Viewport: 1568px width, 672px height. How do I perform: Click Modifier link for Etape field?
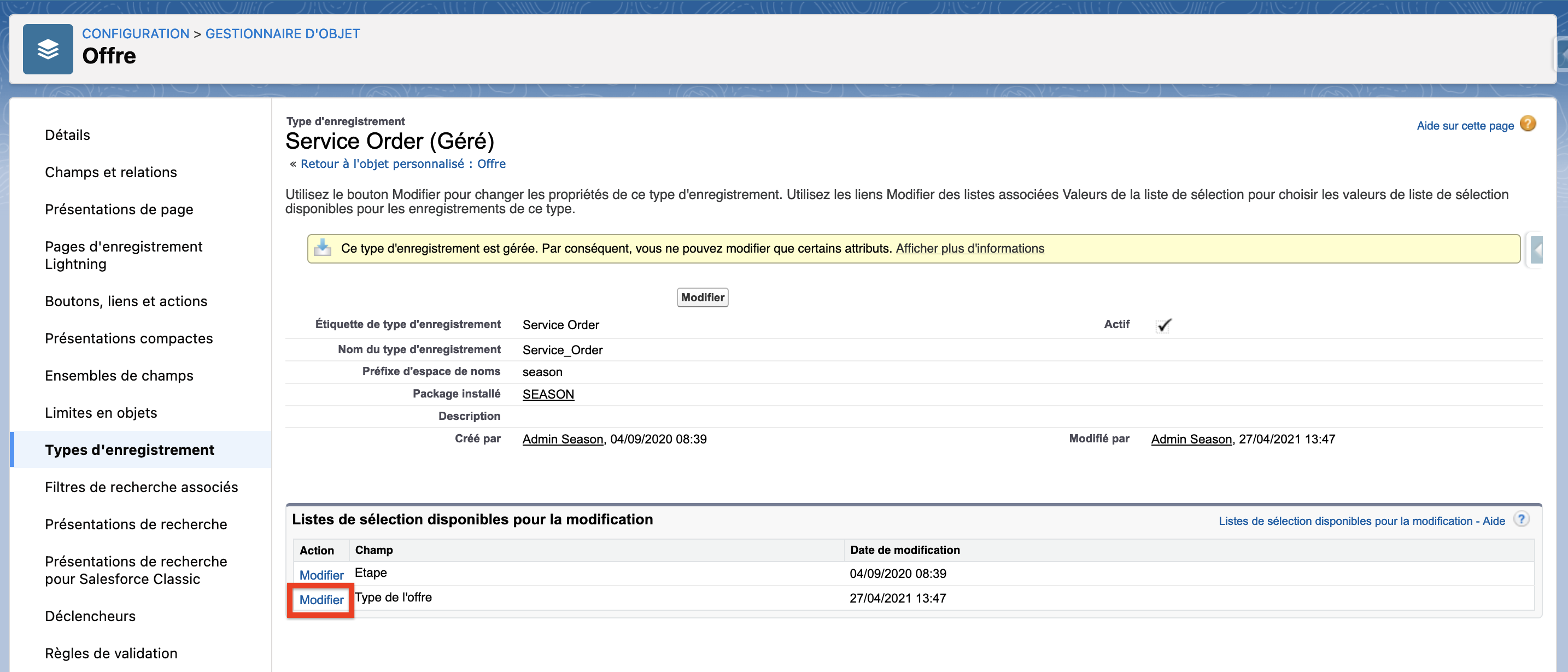pyautogui.click(x=321, y=575)
